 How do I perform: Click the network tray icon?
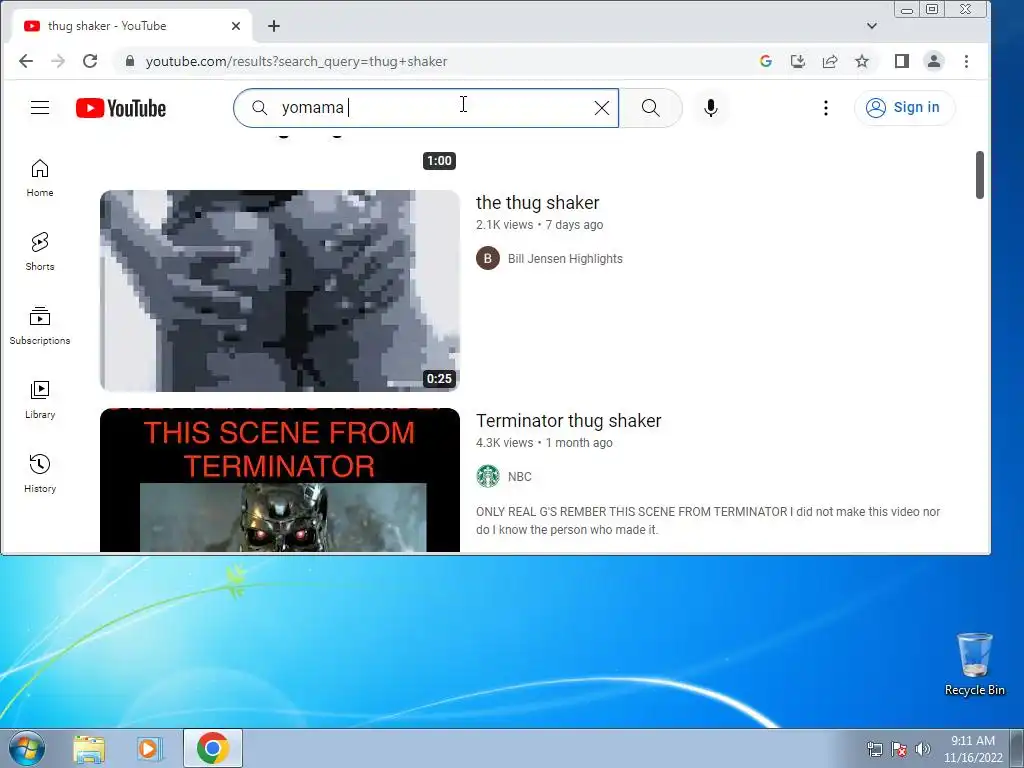(x=874, y=749)
